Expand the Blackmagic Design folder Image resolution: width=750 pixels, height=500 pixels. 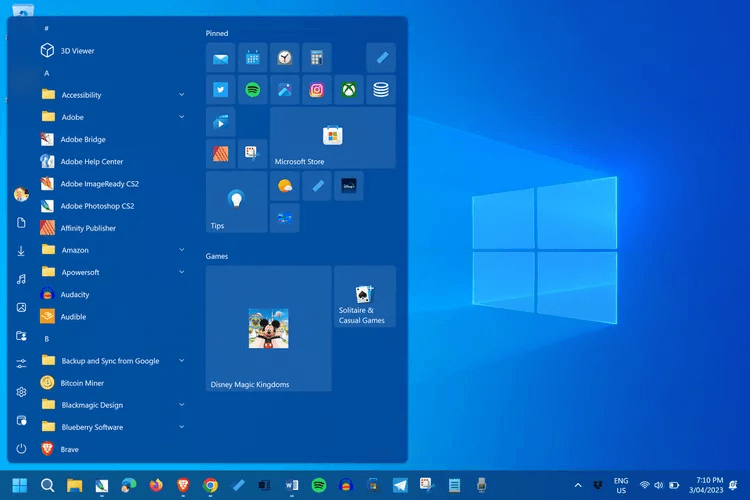(112, 405)
